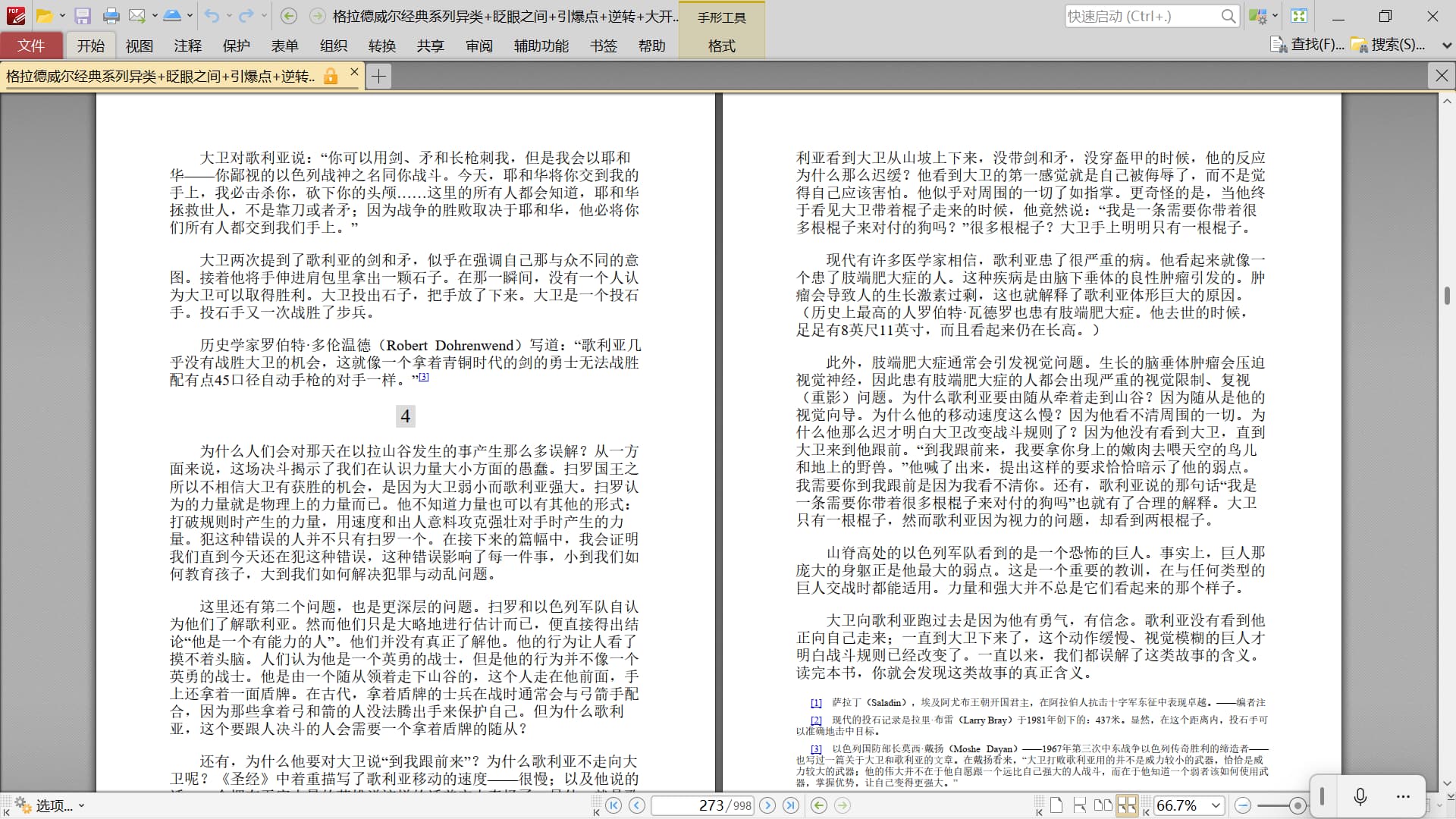Screen dimensions: 1456x819
Task: Click footnote link [3] in text
Action: pos(423,377)
